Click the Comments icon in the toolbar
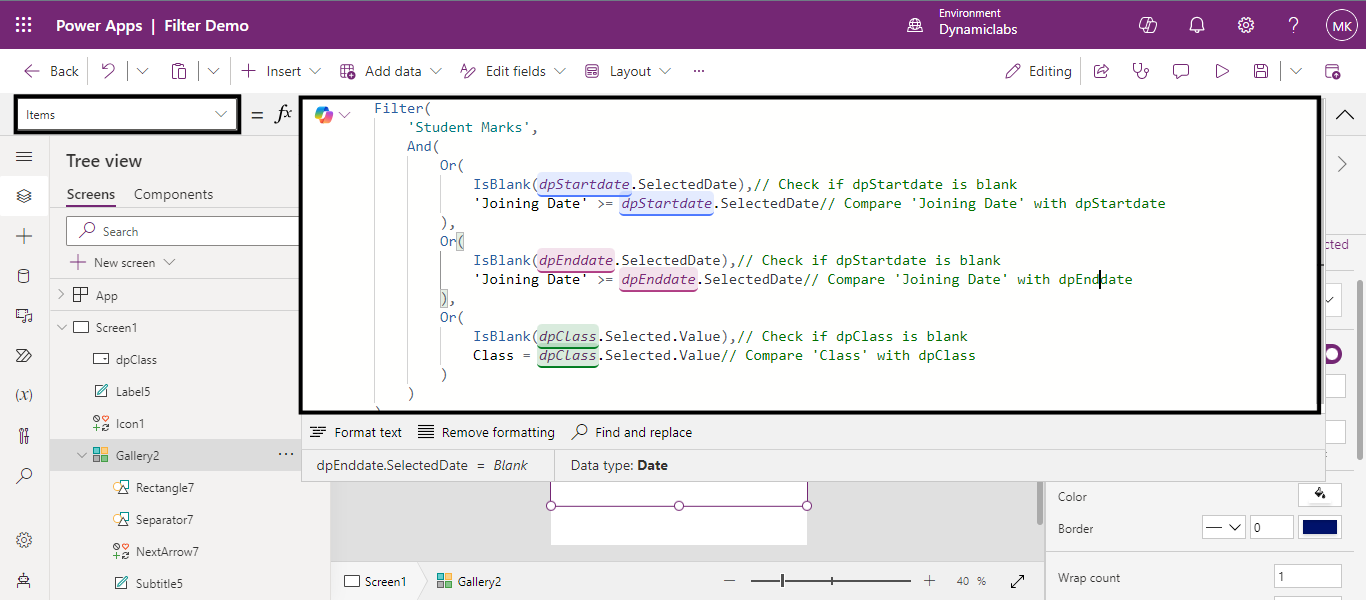The width and height of the screenshot is (1366, 600). tap(1181, 71)
